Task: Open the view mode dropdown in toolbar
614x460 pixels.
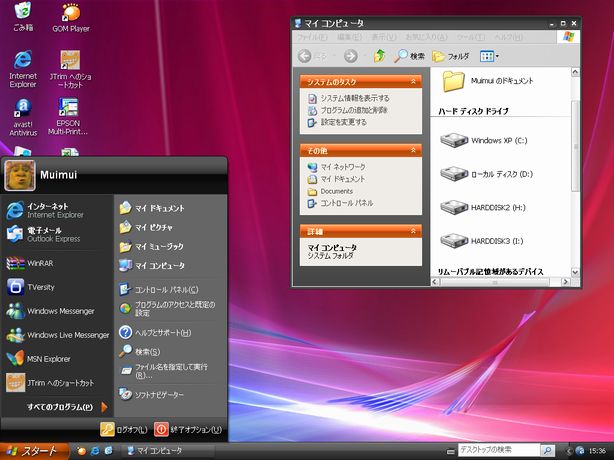Action: click(x=489, y=56)
